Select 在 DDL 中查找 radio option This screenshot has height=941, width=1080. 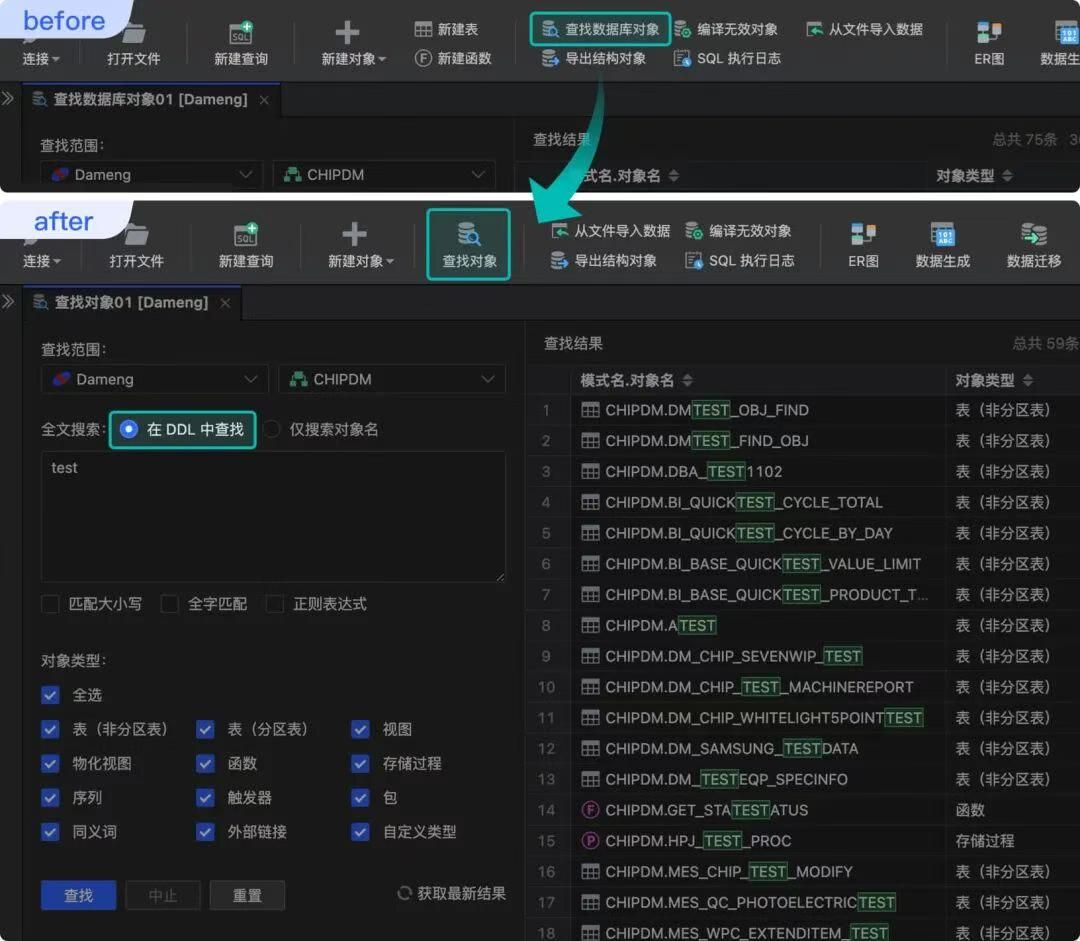[129, 429]
